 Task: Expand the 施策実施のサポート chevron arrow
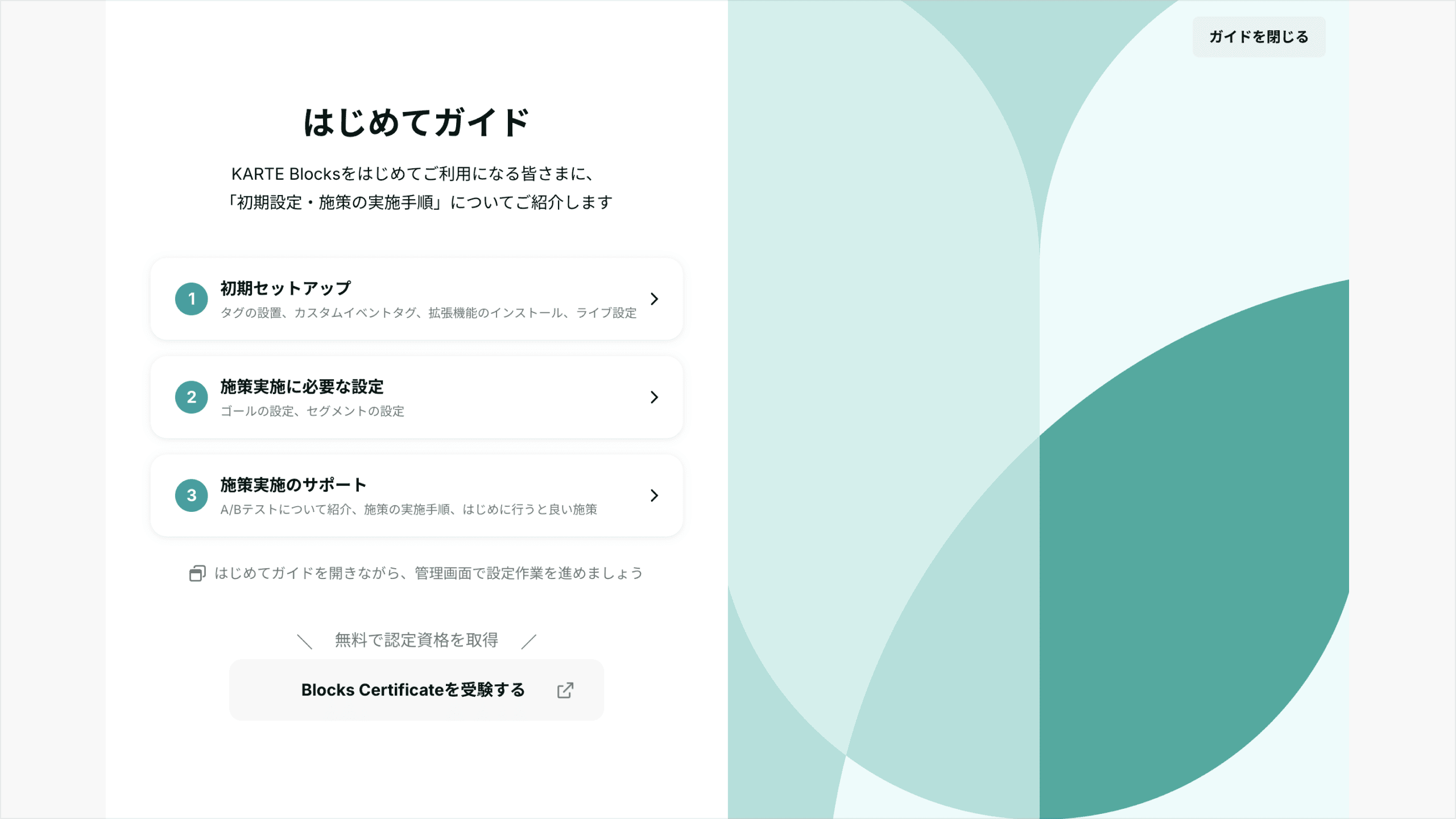(x=654, y=495)
